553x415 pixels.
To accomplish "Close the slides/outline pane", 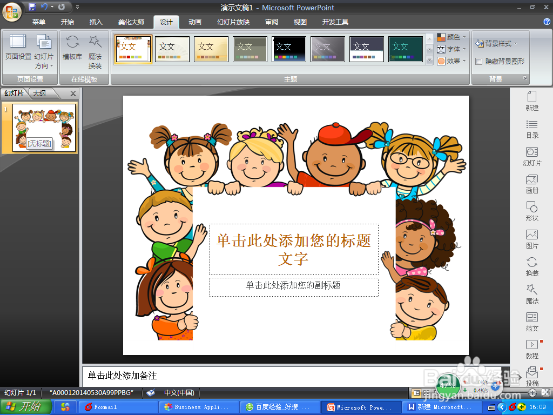I will pos(73,93).
